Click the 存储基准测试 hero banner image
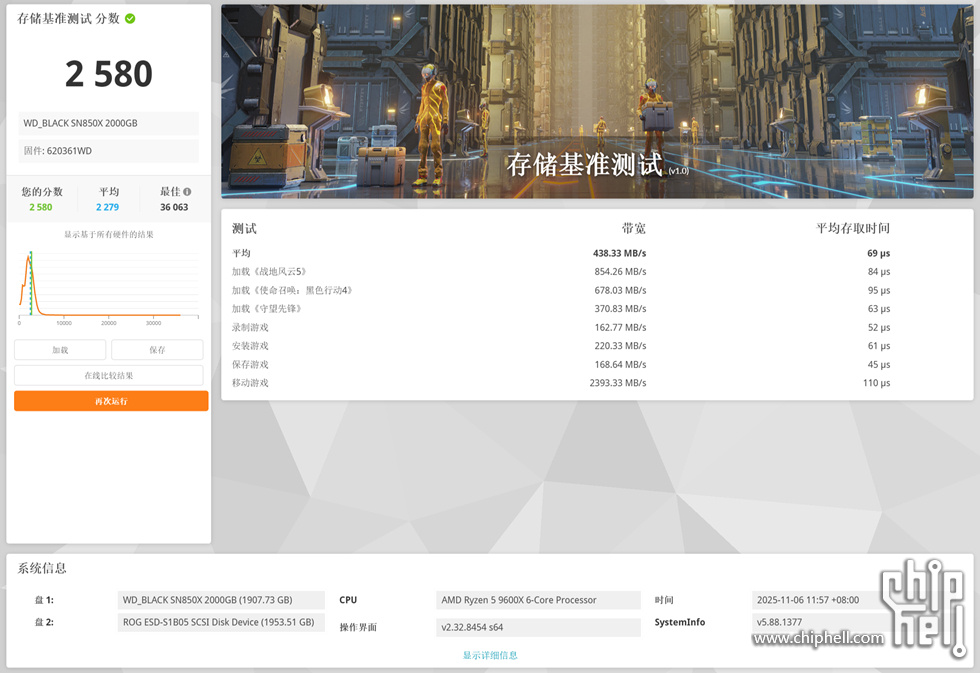The width and height of the screenshot is (980, 673). click(x=596, y=101)
